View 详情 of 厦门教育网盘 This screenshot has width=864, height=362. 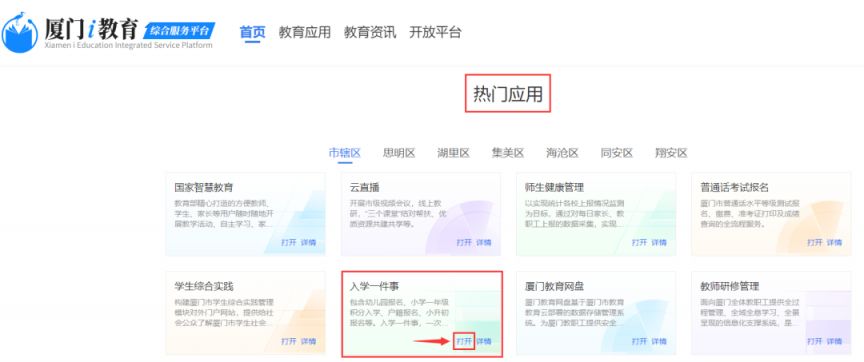click(659, 342)
